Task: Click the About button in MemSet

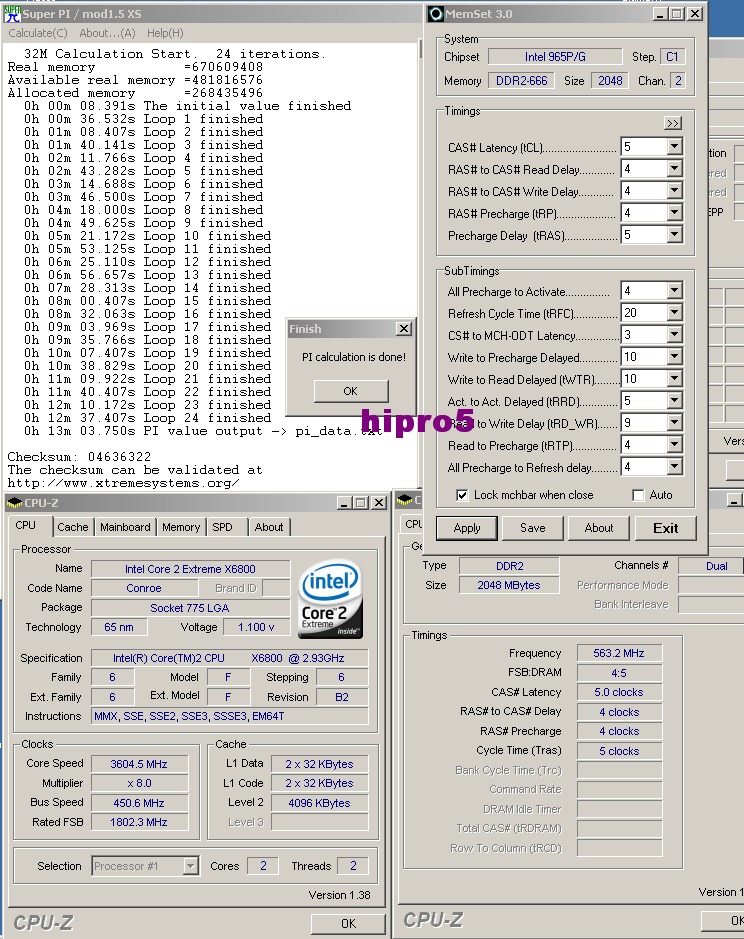Action: click(x=599, y=528)
